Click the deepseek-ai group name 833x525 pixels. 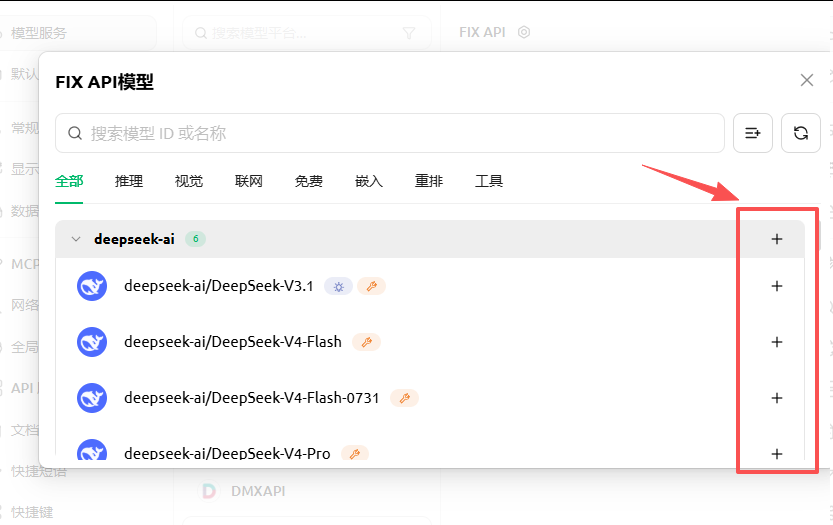click(x=134, y=239)
